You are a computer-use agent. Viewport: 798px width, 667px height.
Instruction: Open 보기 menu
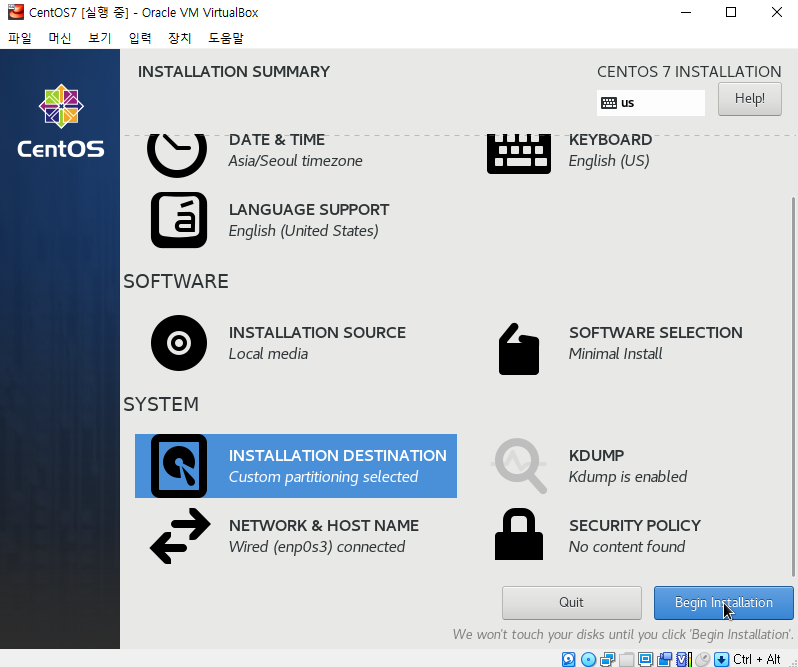[x=99, y=38]
